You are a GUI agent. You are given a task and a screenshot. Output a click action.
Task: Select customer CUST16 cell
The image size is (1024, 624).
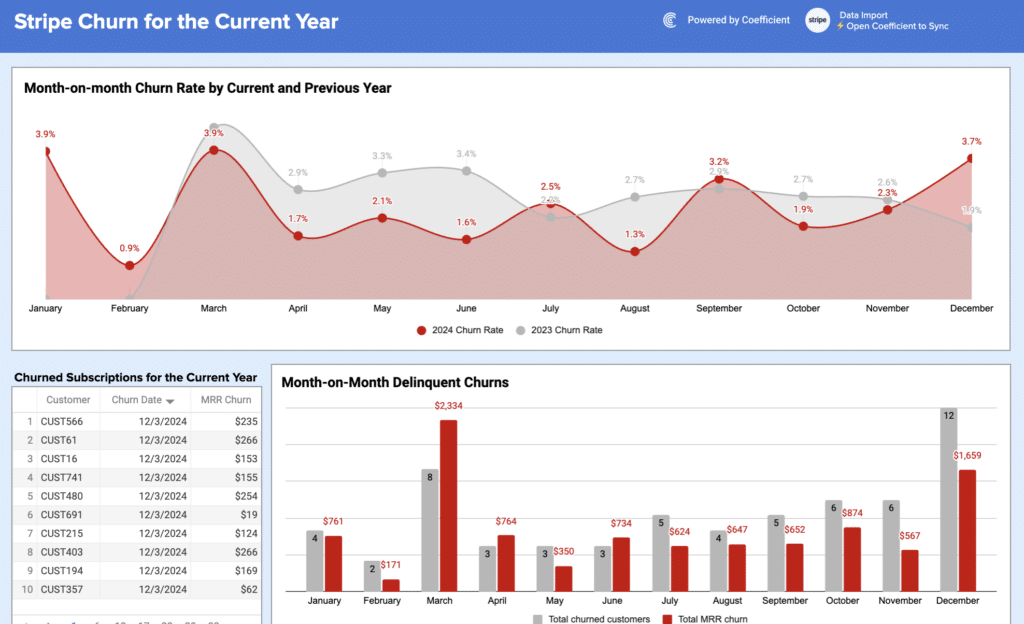click(x=59, y=459)
